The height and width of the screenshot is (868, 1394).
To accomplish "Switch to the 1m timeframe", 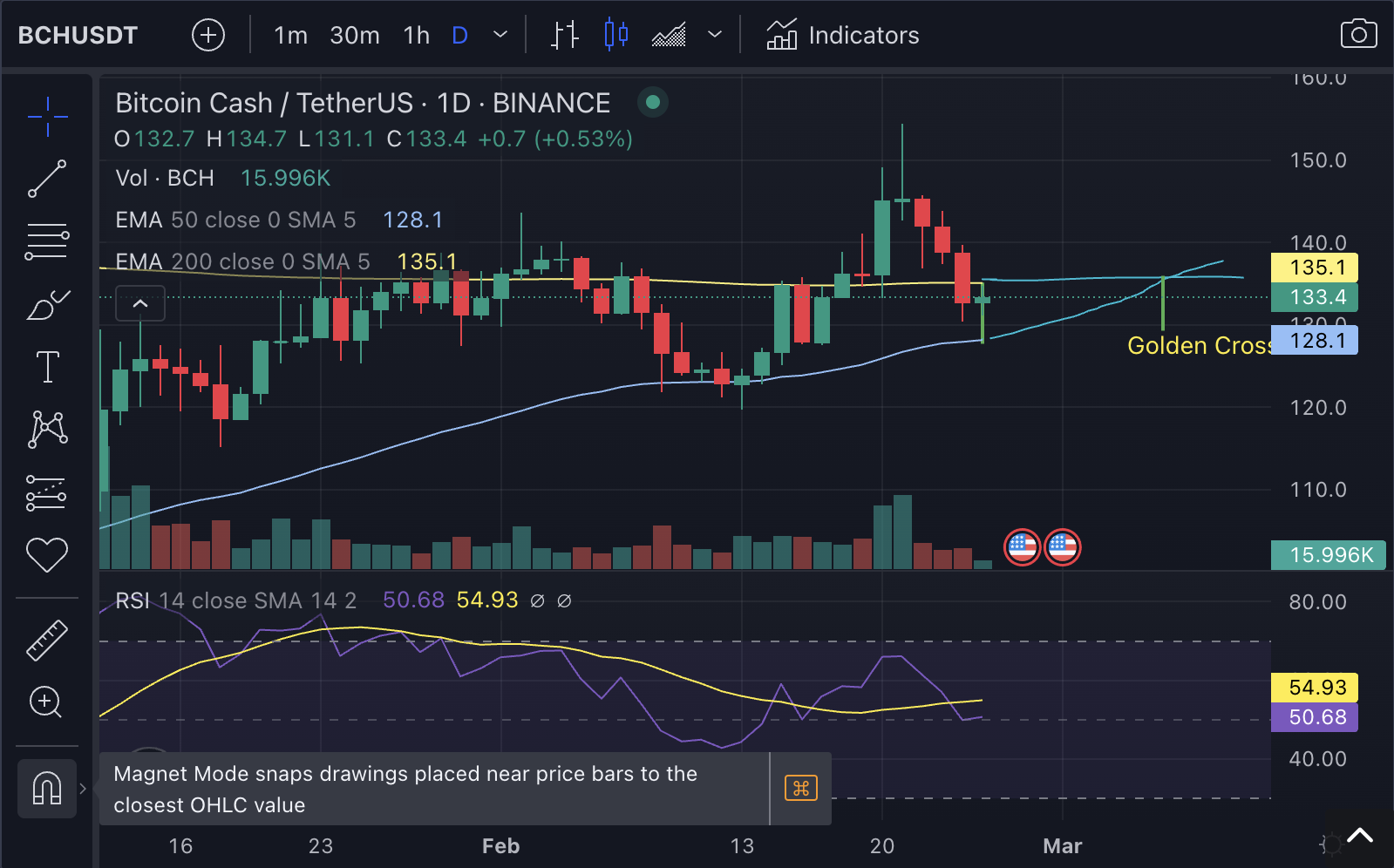I will click(x=290, y=35).
